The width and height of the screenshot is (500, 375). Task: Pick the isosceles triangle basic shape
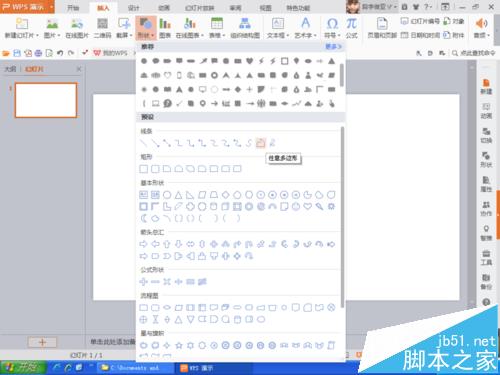[179, 195]
